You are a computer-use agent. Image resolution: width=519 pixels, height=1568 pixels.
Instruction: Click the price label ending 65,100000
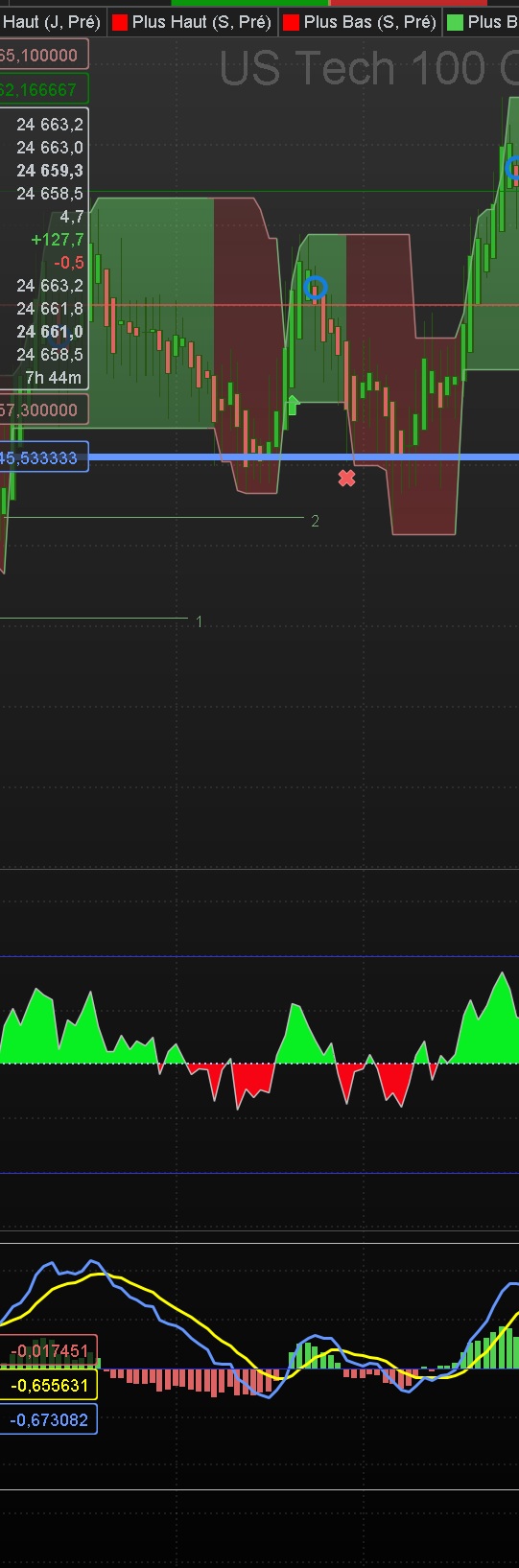tap(43, 56)
